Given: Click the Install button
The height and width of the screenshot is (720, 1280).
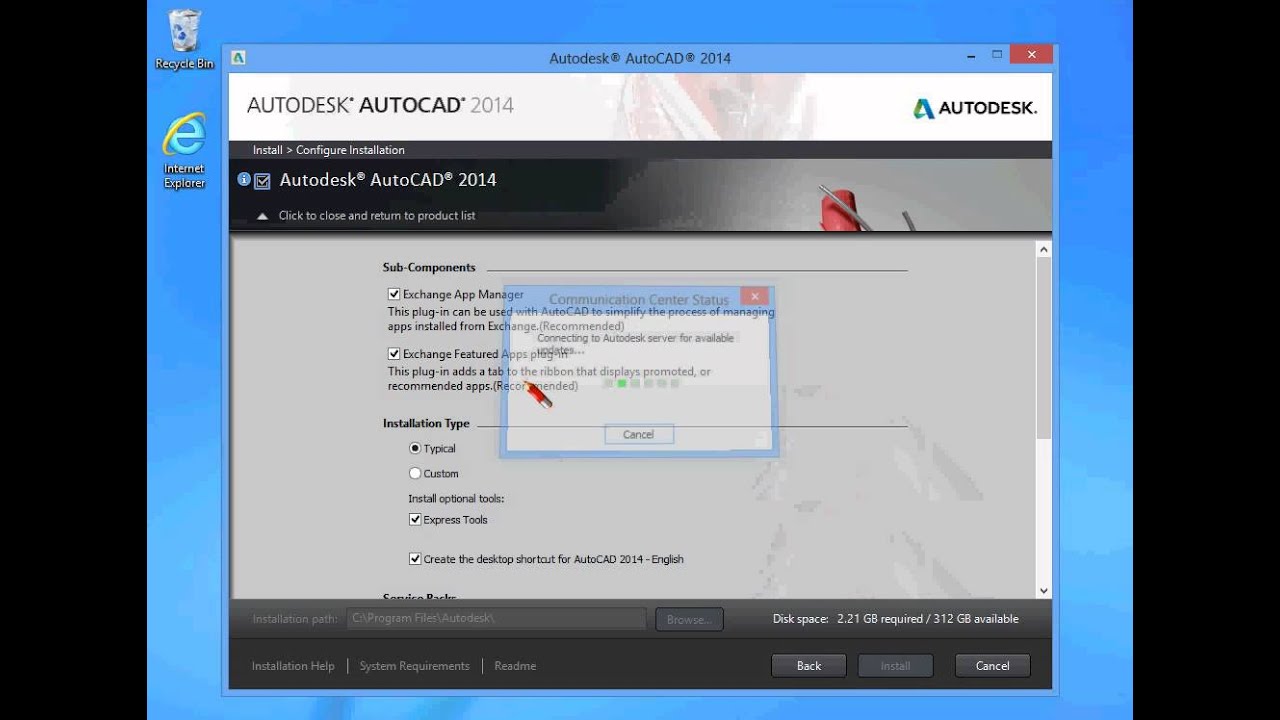Looking at the screenshot, I should click(x=895, y=666).
